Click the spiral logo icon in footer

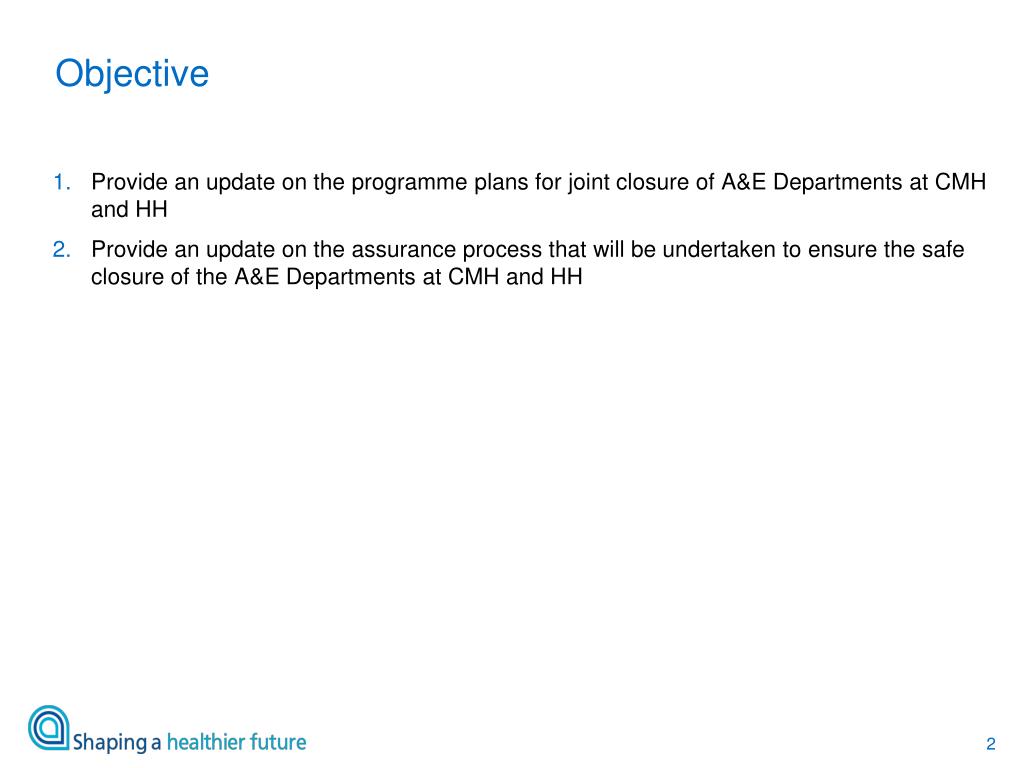coord(48,728)
